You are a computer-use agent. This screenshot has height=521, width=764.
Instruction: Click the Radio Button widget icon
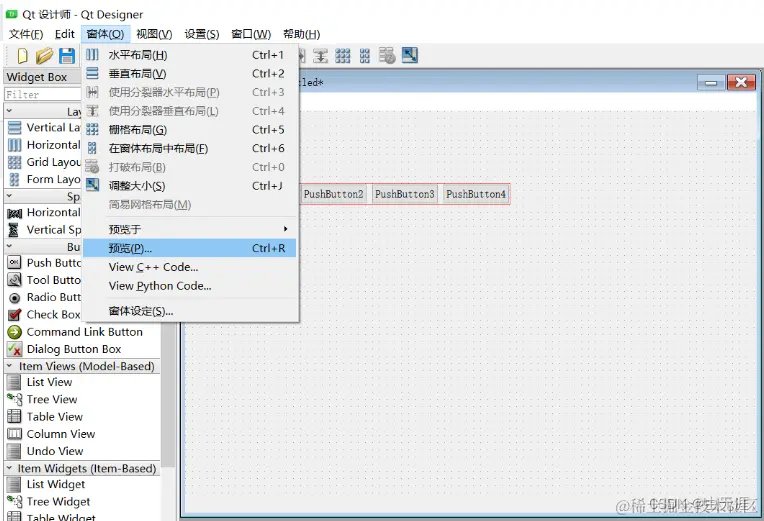coord(15,297)
